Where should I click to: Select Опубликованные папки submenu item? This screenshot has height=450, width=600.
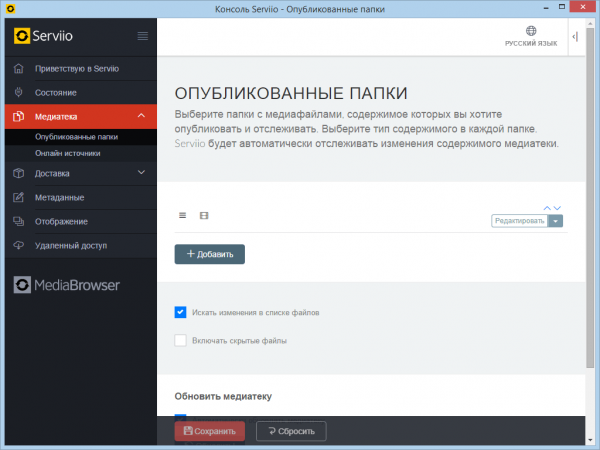point(75,137)
